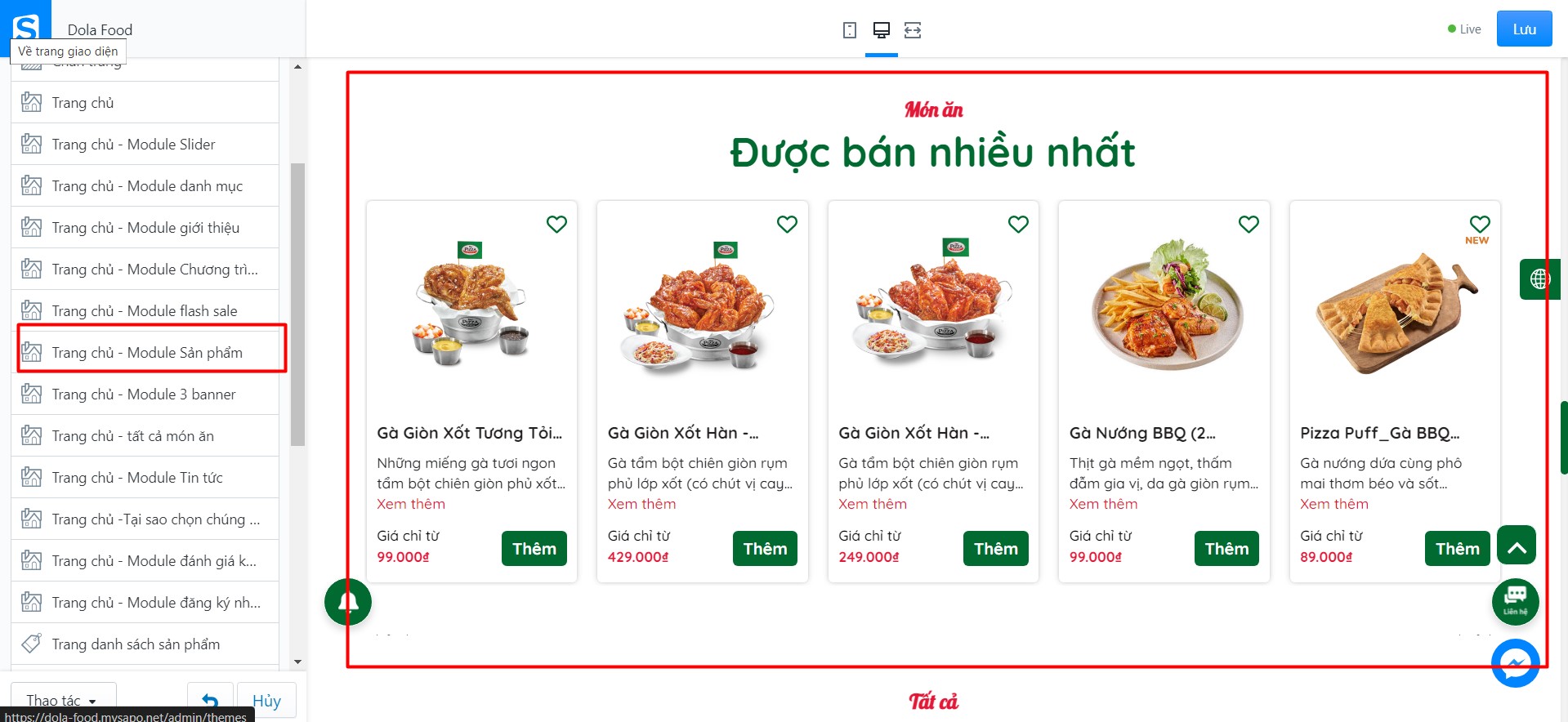This screenshot has width=1568, height=722.
Task: Click the Lưu save button
Action: coord(1524,29)
